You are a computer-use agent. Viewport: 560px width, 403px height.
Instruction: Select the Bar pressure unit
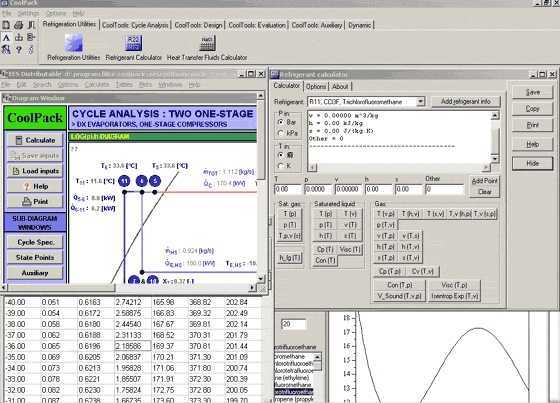coord(281,122)
